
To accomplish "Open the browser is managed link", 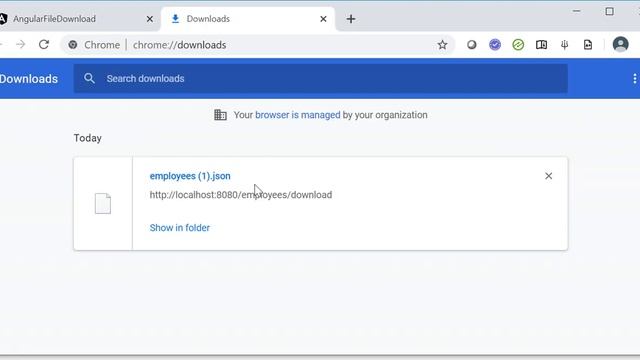I will click(298, 115).
